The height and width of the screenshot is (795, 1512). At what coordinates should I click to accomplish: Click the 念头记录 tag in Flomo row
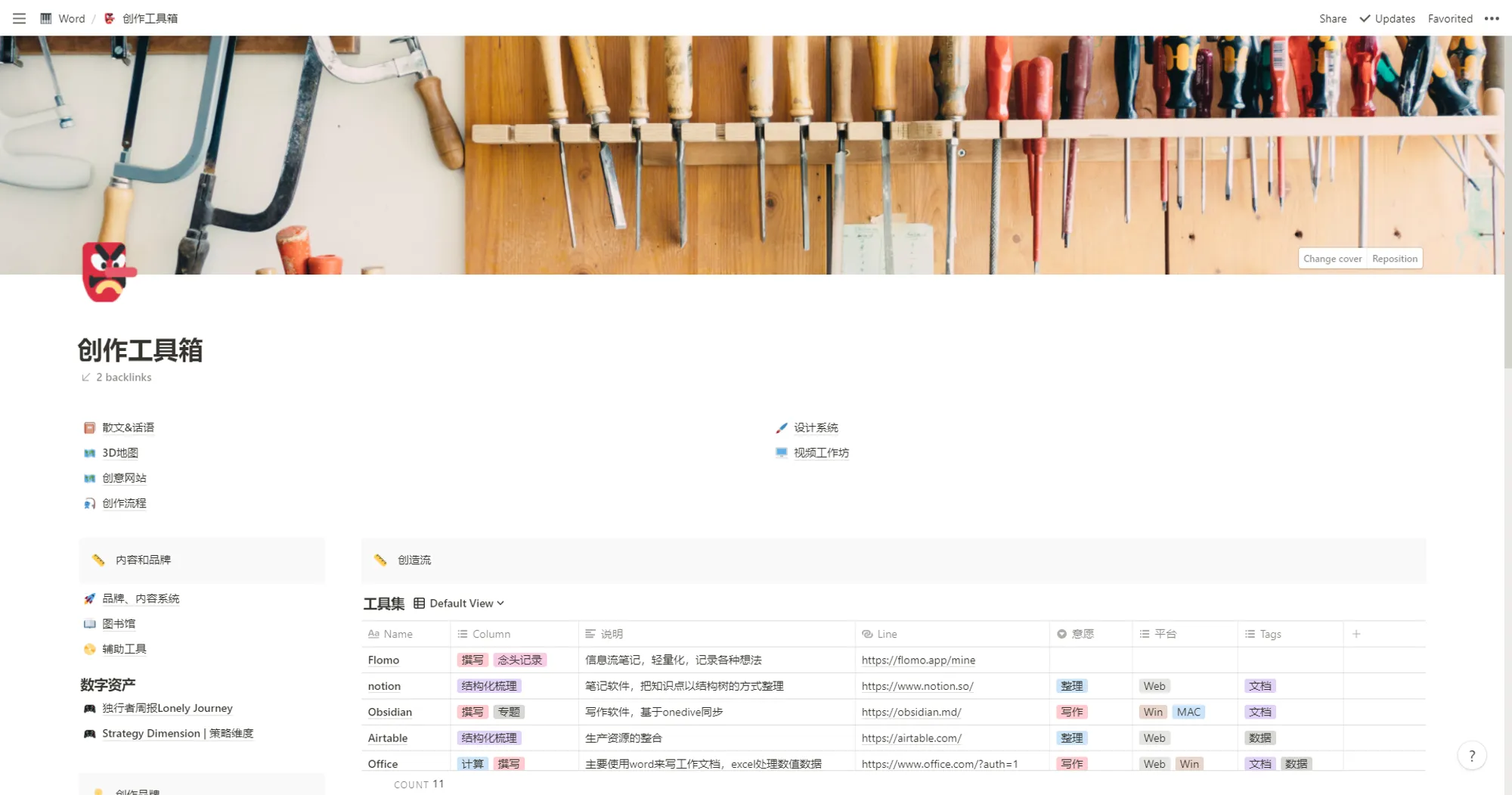(519, 660)
